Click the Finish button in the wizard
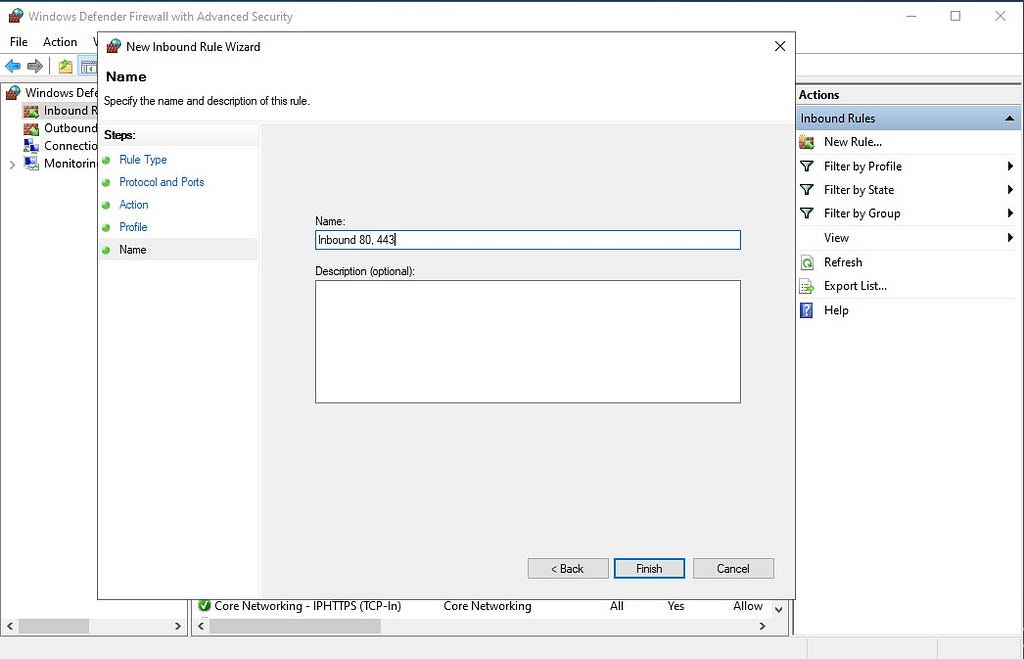This screenshot has height=659, width=1024. click(649, 568)
